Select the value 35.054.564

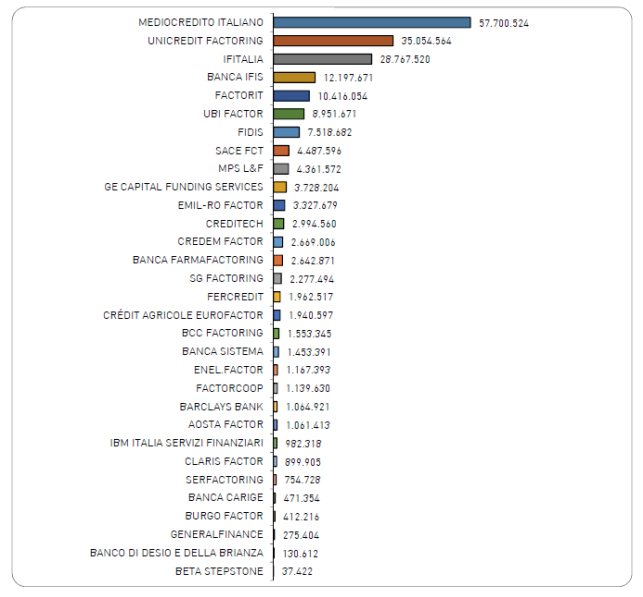[x=426, y=41]
